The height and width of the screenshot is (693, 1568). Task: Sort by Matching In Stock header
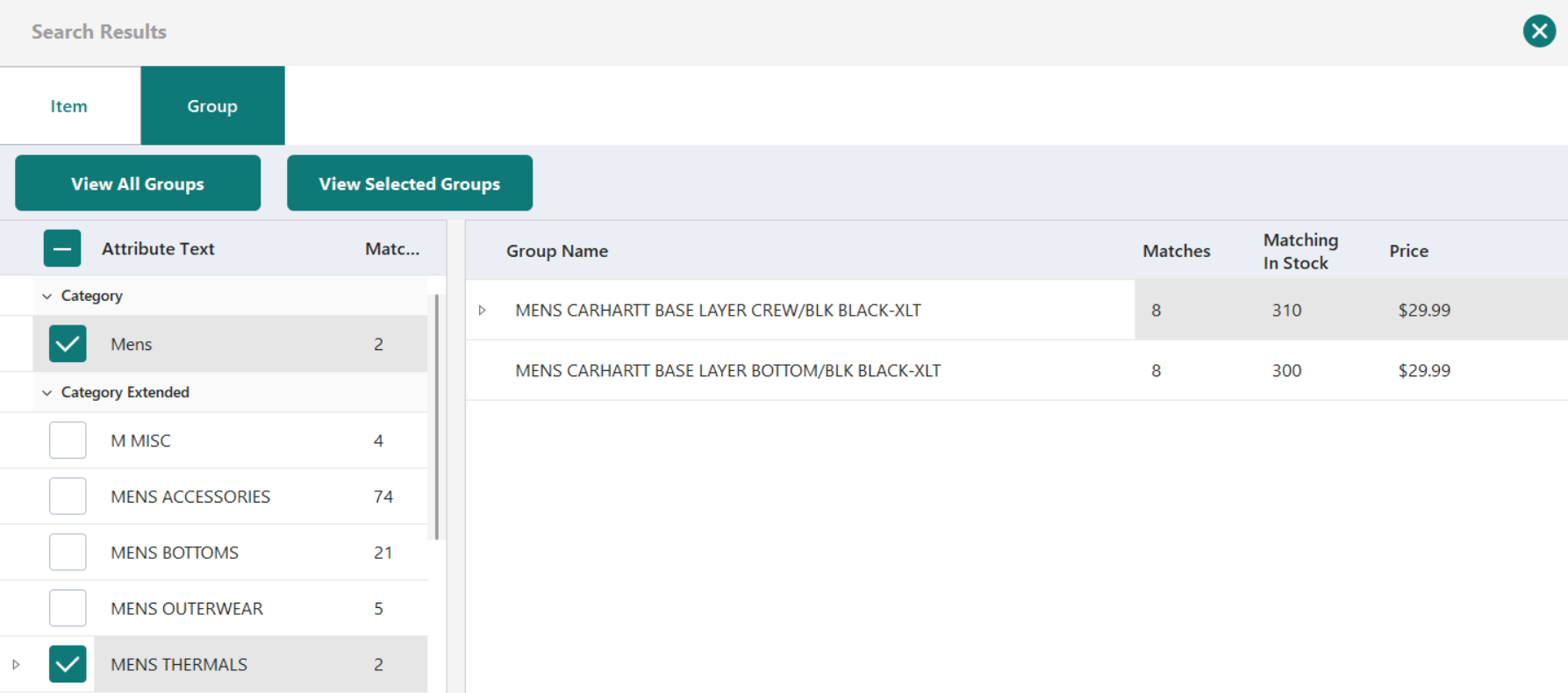pyautogui.click(x=1300, y=251)
